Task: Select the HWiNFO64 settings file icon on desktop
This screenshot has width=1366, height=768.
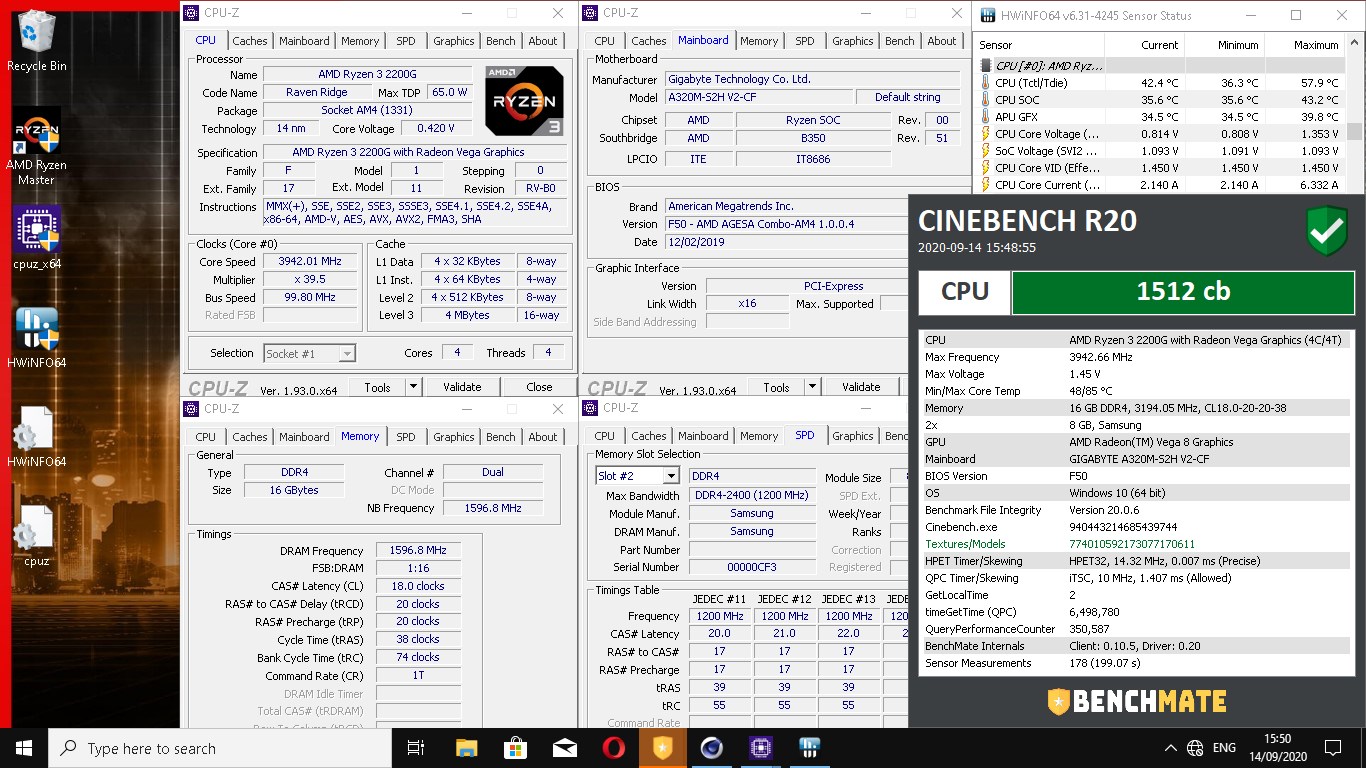Action: coord(37,437)
